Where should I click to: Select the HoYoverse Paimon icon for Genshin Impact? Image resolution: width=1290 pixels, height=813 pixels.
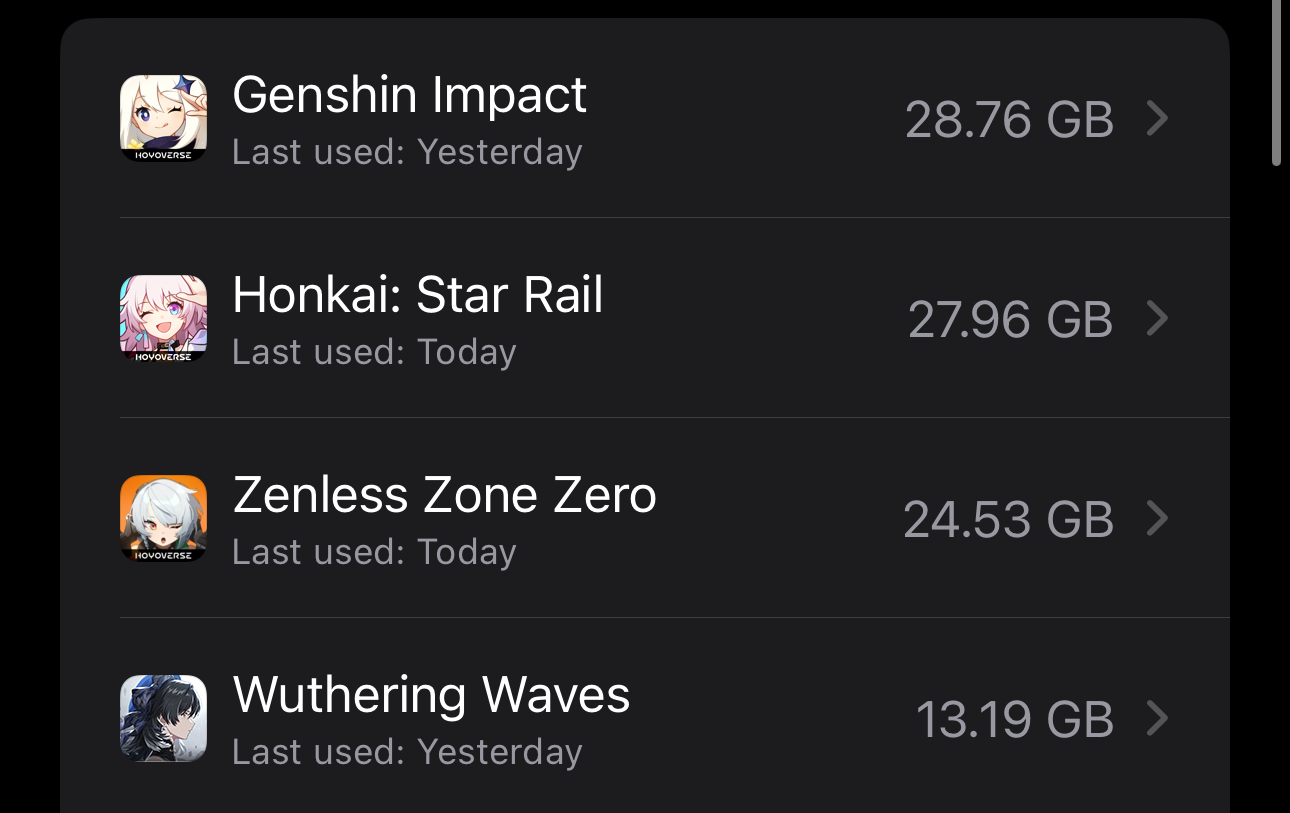pos(163,118)
